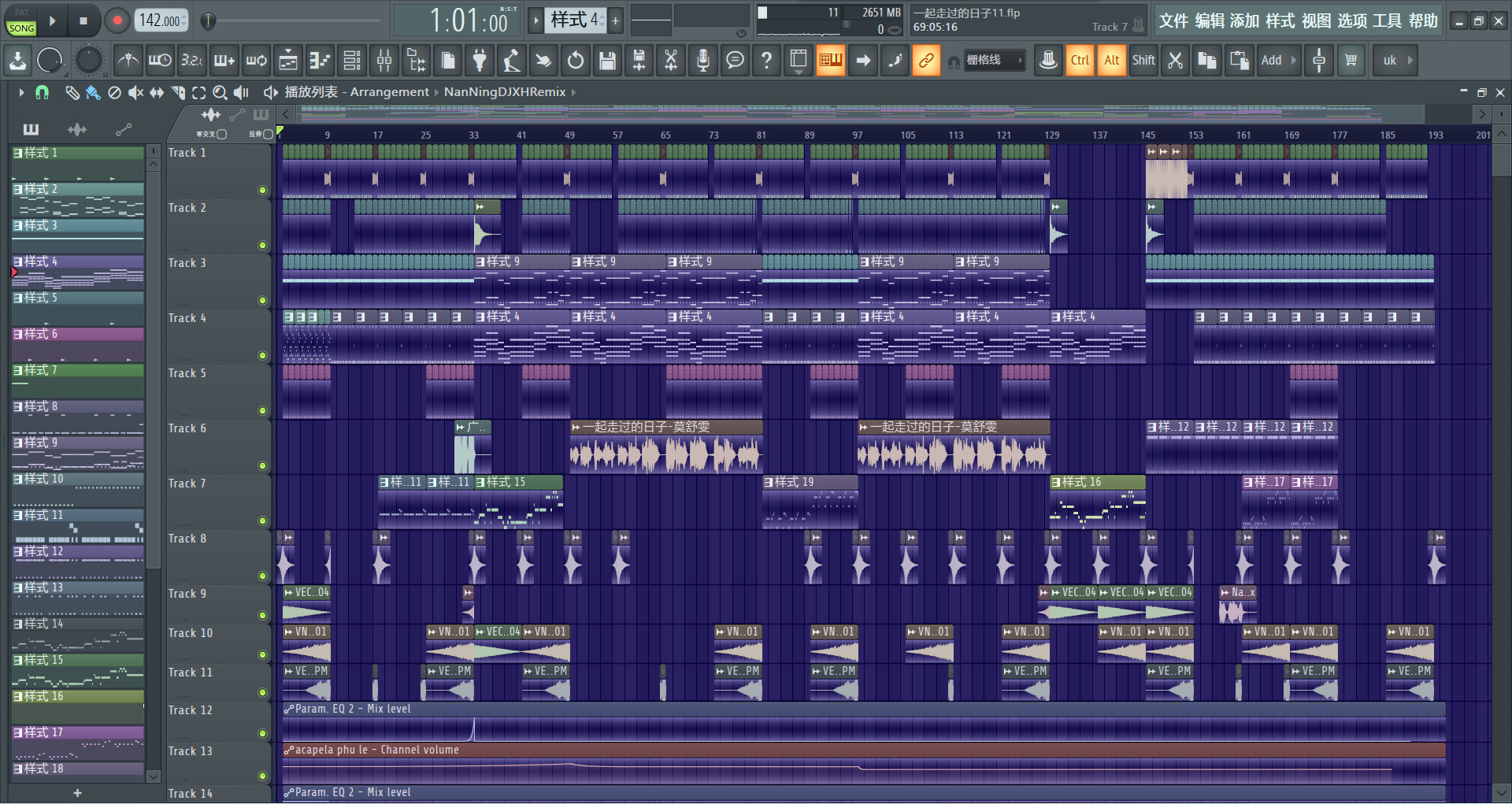Open the 文件 menu
Viewport: 1512px width, 804px height.
coord(1173,21)
